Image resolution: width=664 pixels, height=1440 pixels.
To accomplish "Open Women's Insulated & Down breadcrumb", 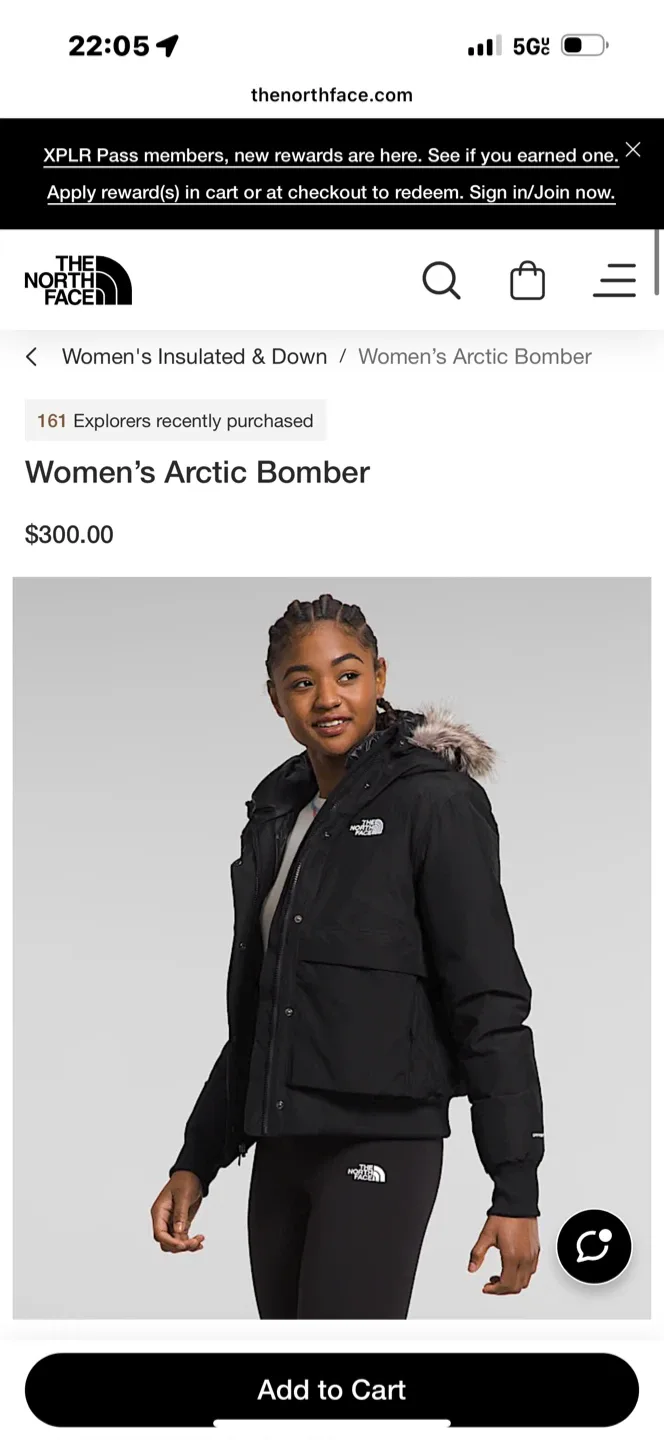I will click(194, 357).
